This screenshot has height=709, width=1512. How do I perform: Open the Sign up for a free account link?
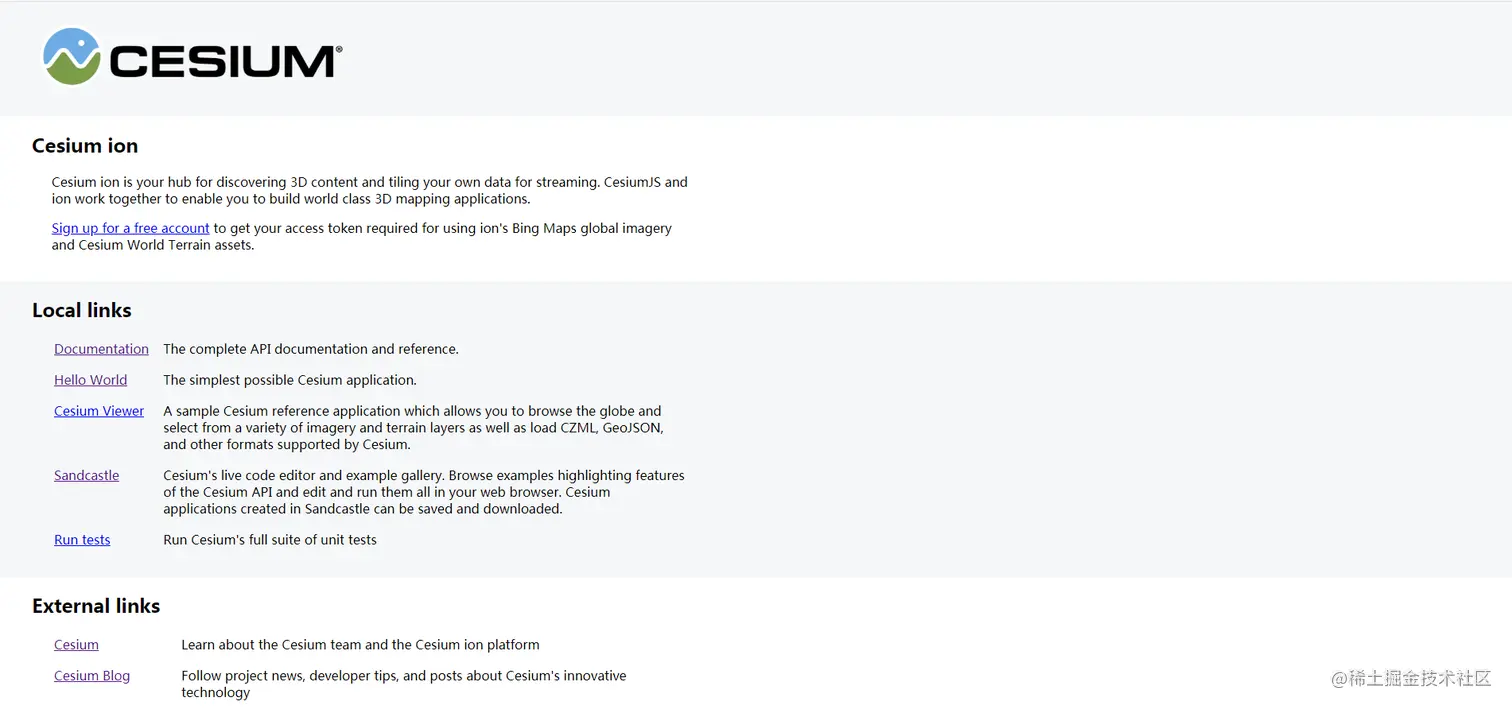click(x=131, y=228)
